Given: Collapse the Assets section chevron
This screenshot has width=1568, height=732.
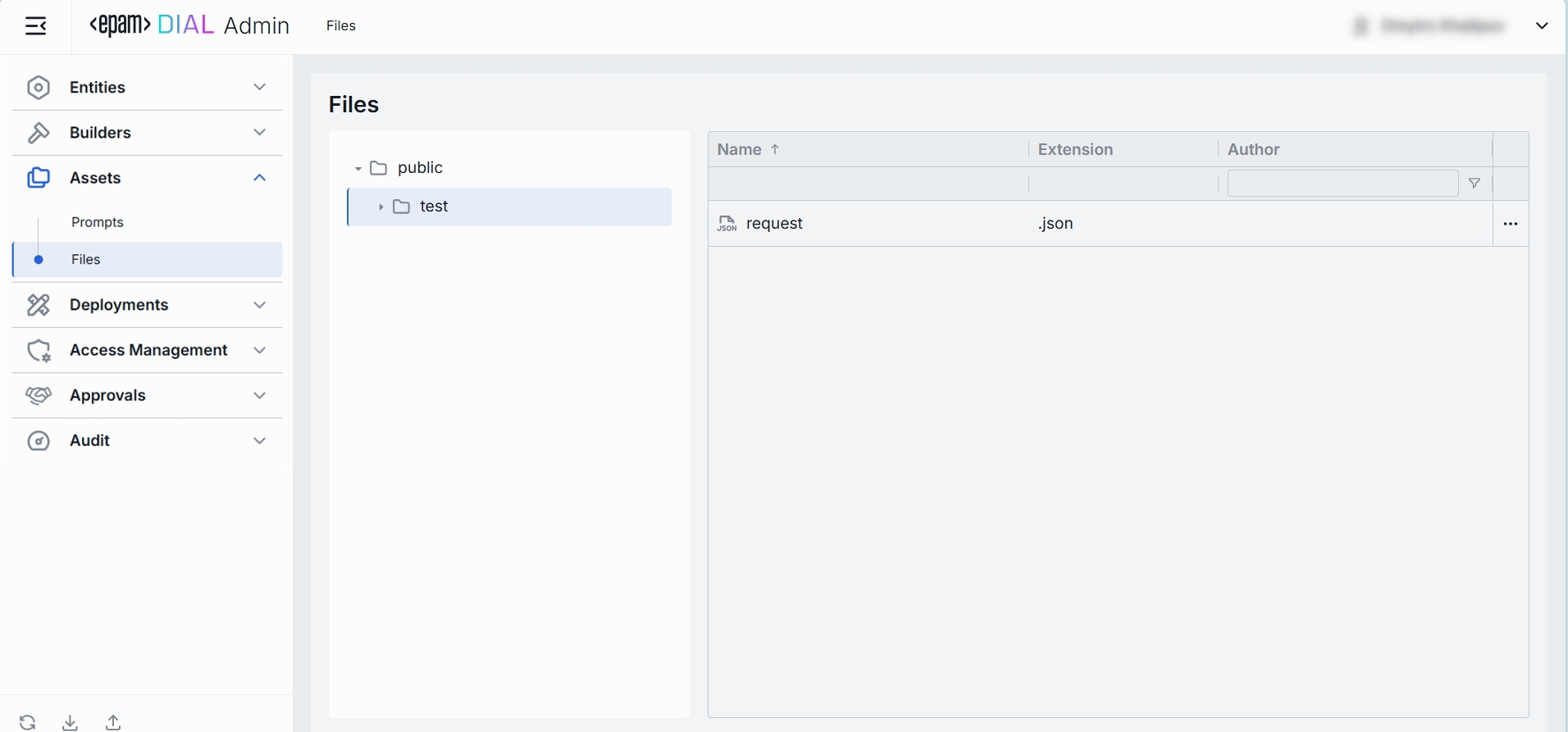Looking at the screenshot, I should point(260,178).
